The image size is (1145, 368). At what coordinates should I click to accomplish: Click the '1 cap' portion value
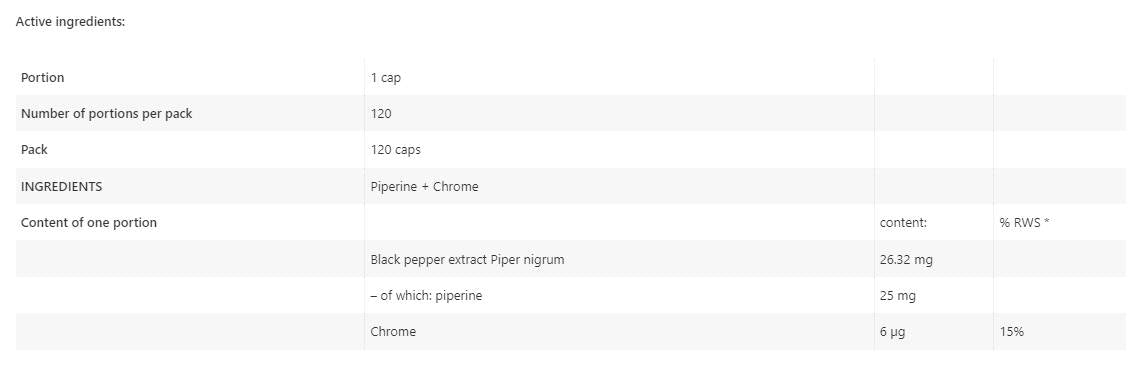[386, 77]
